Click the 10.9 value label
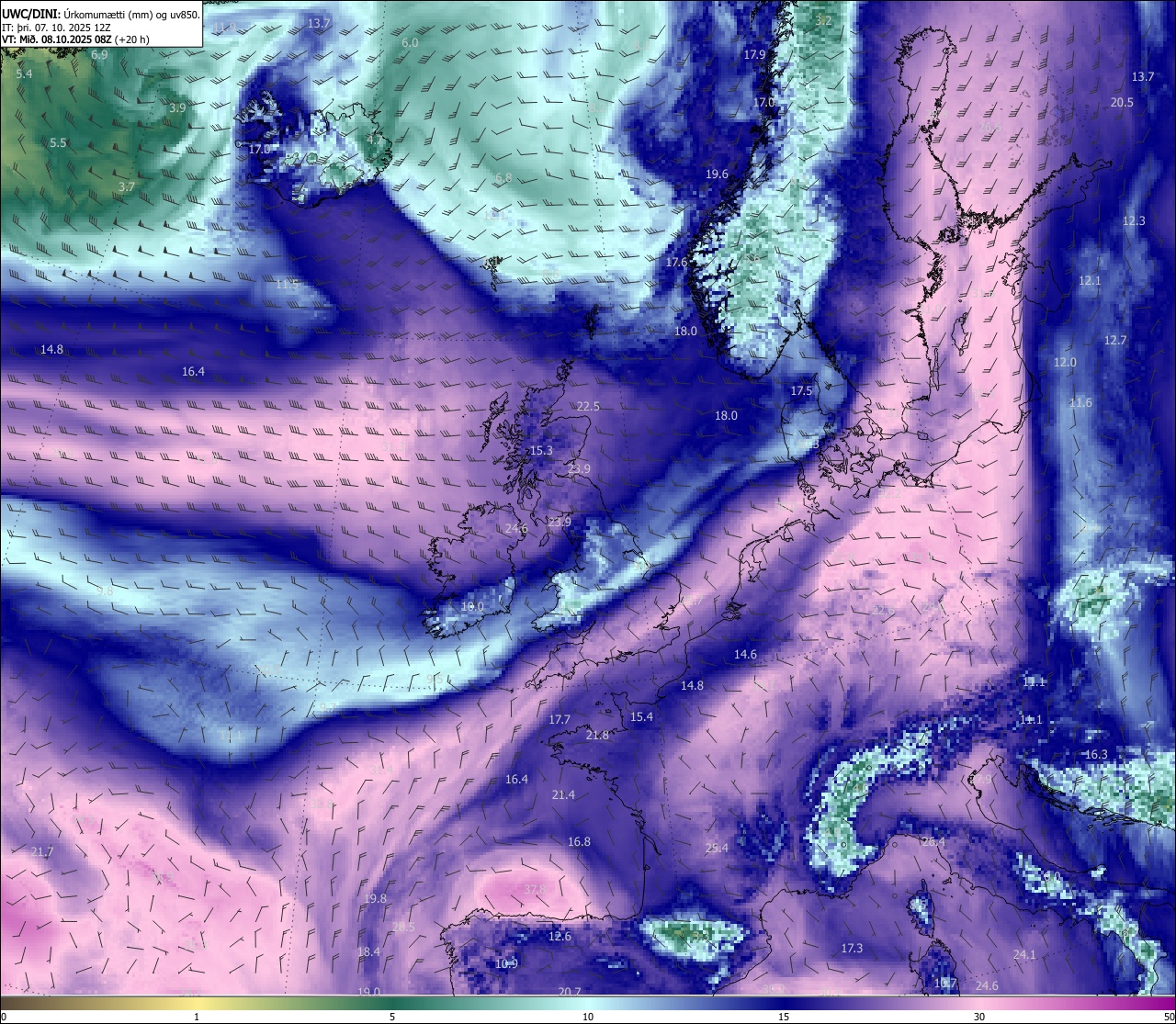 click(506, 964)
